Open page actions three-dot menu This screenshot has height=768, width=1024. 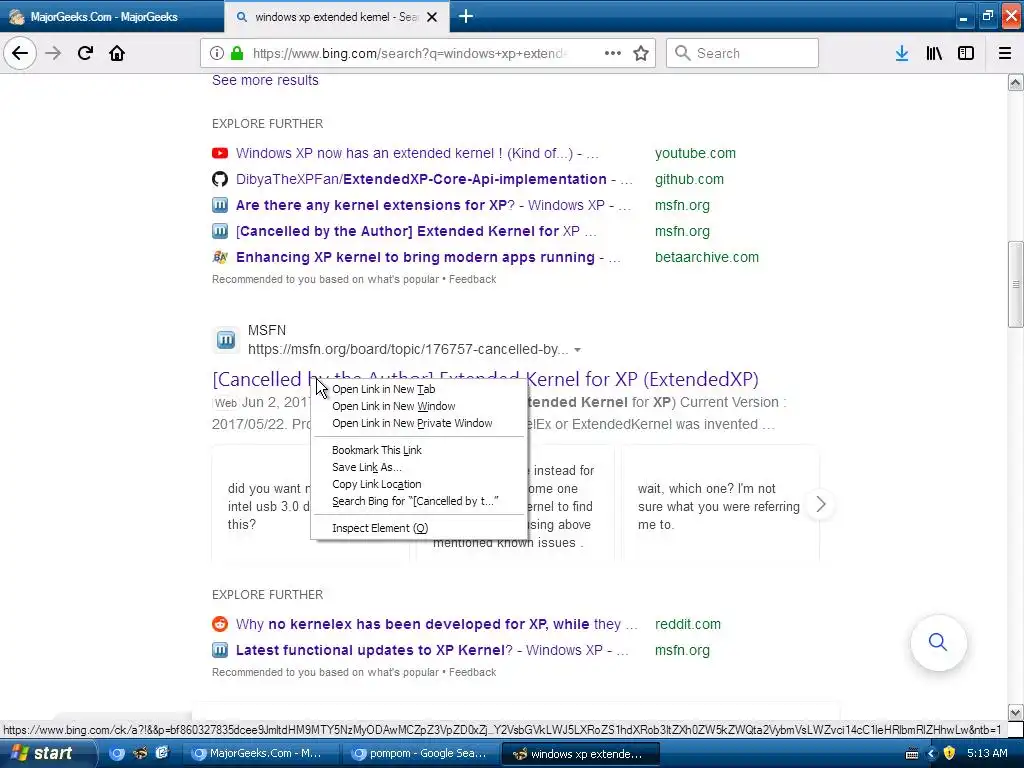tap(613, 53)
